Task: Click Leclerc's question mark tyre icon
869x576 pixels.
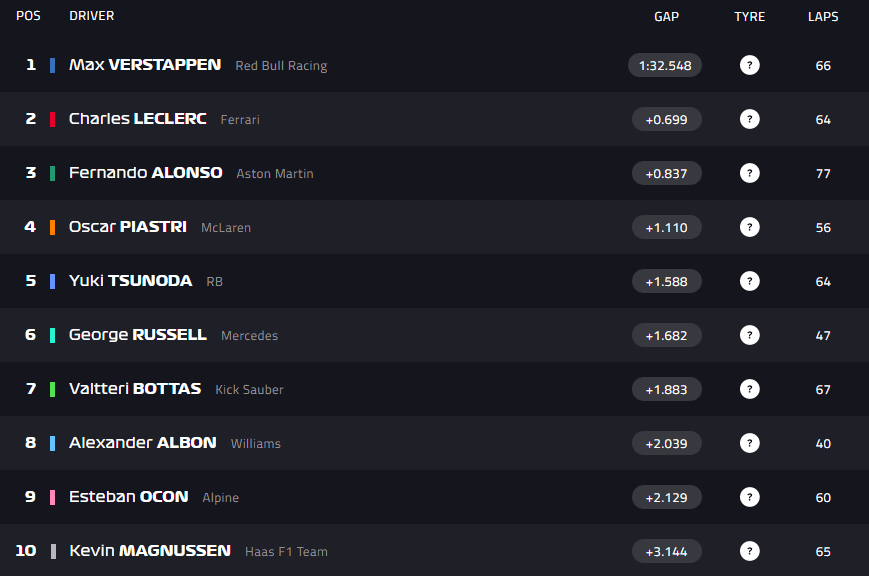Action: [749, 119]
